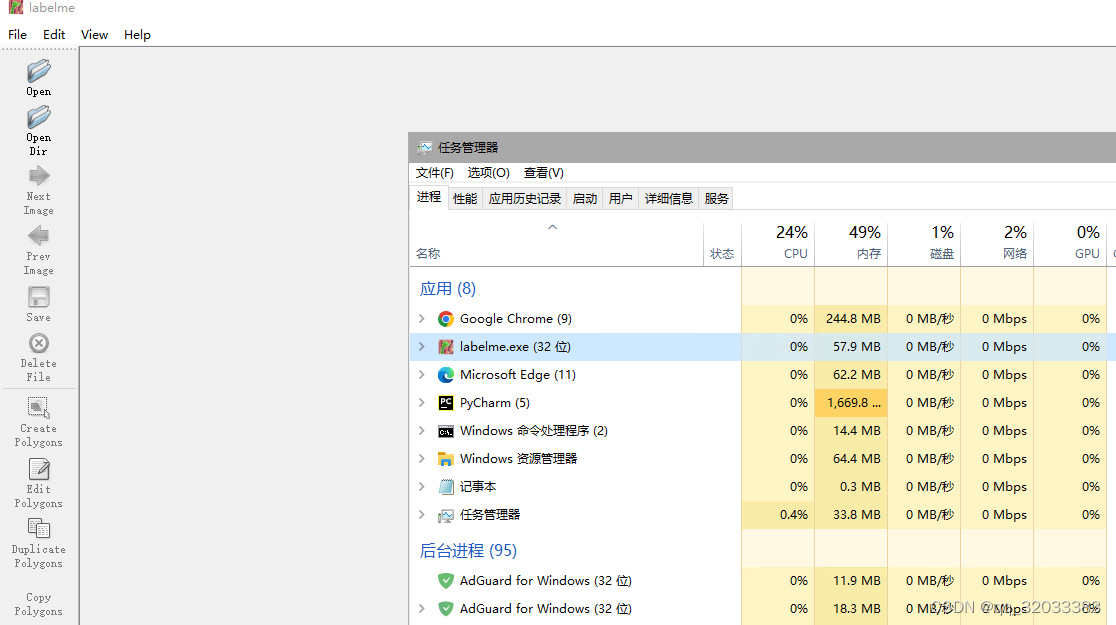Click the Open Dir folder icon
This screenshot has width=1116, height=625.
coord(38,117)
